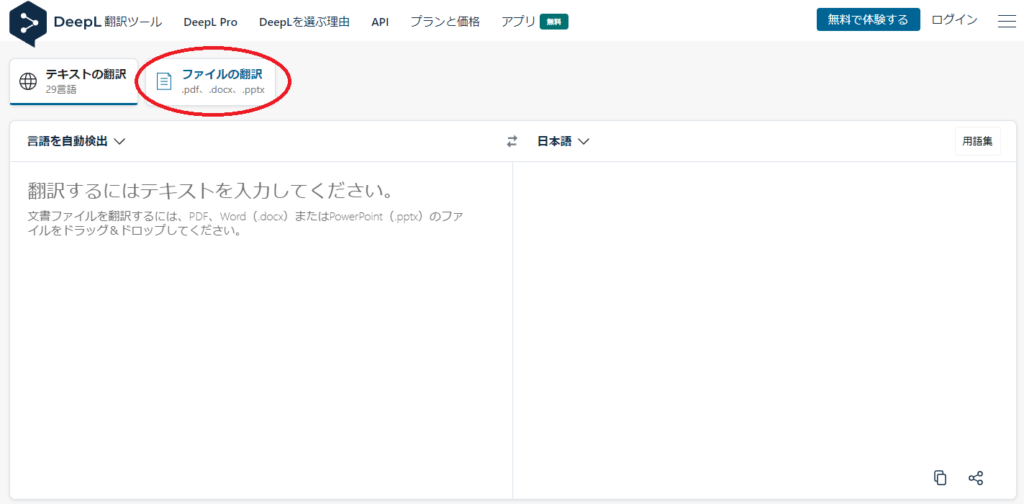Open the アプリ menu item
1024x504 pixels.
coord(519,22)
